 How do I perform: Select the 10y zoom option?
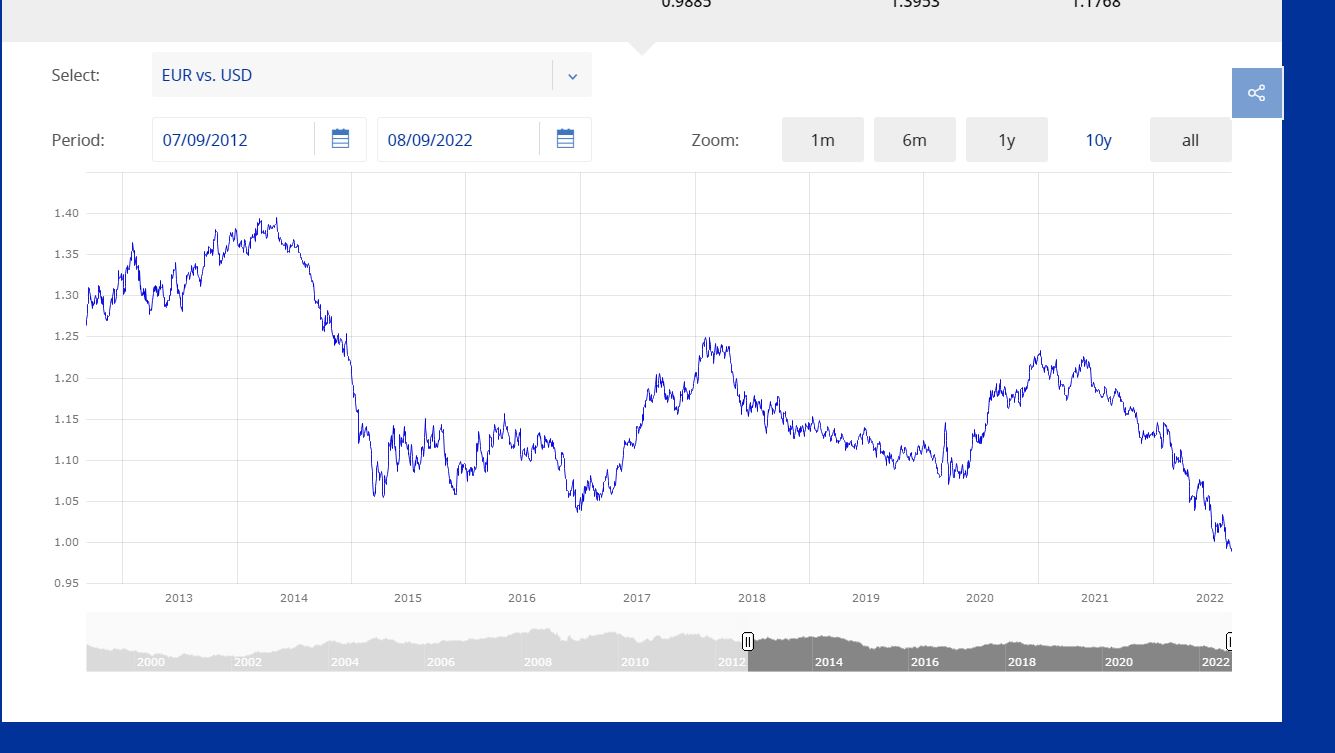(1098, 140)
